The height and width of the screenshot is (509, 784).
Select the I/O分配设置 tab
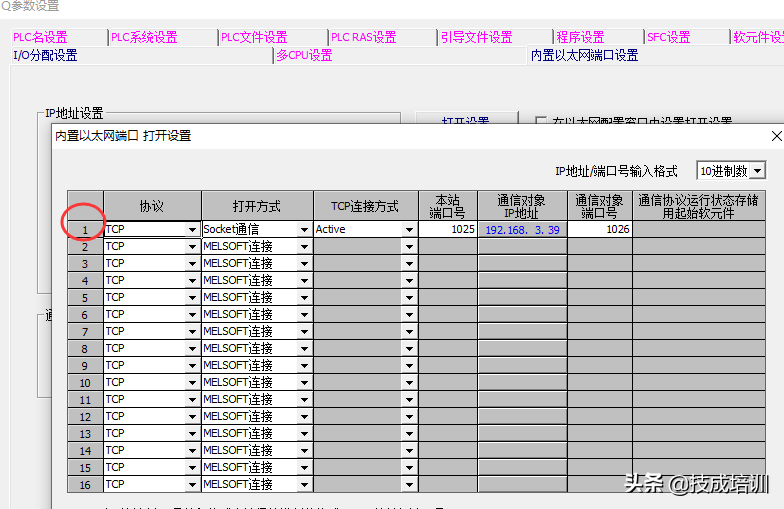[45, 55]
